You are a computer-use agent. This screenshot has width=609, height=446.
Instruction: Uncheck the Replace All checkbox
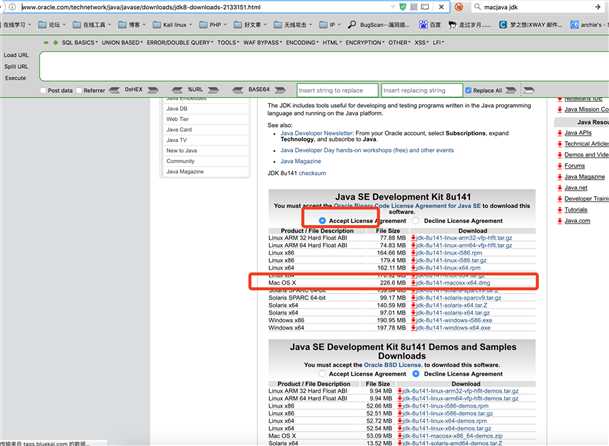click(468, 91)
